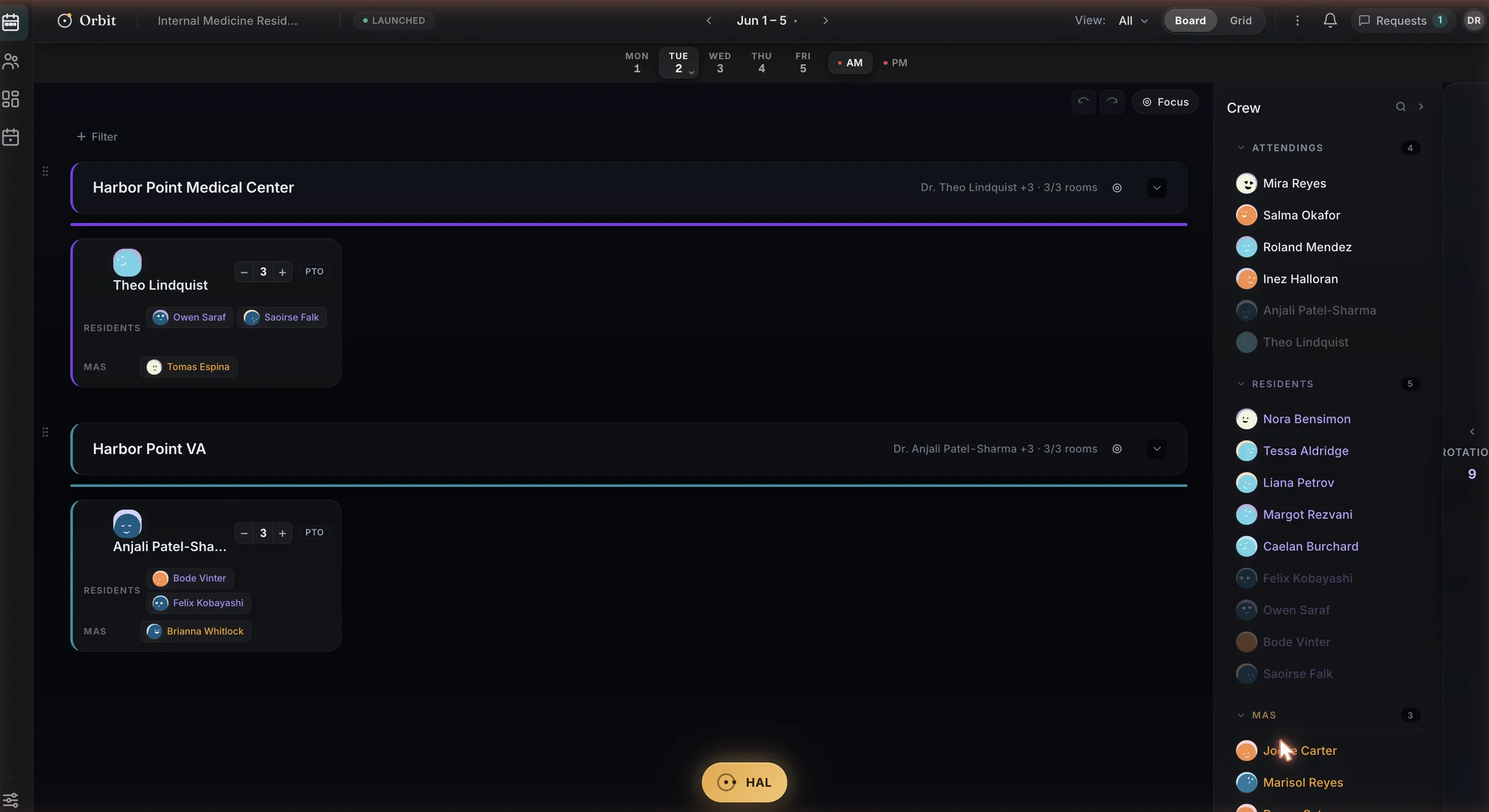
Task: Search crew with magnifier icon
Action: click(x=1400, y=107)
